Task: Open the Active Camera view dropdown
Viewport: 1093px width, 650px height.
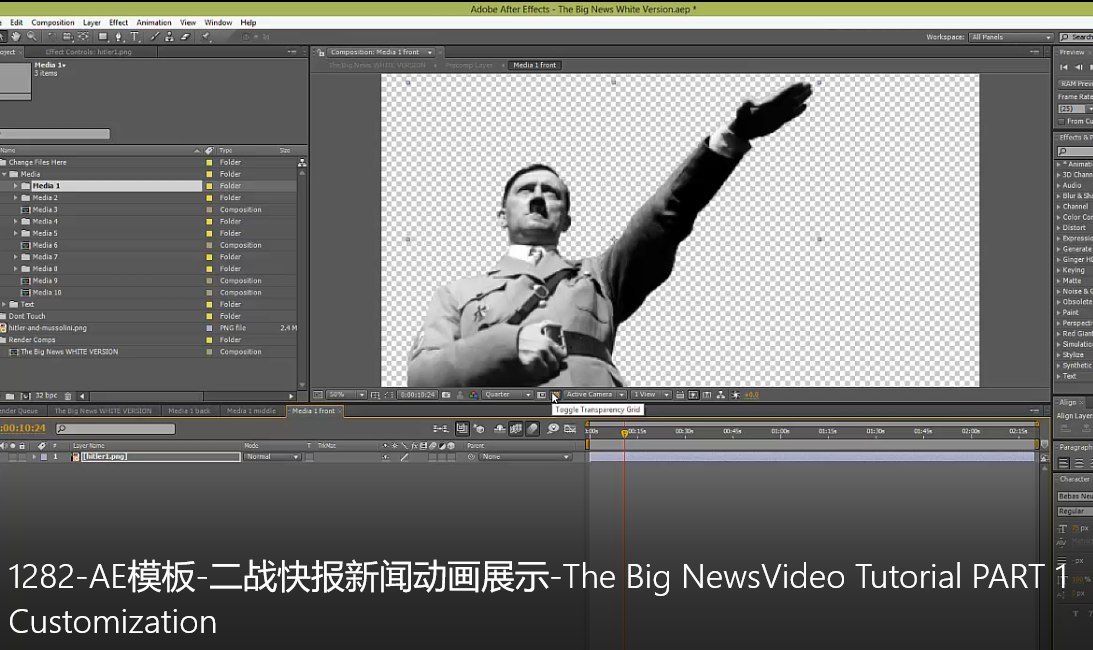Action: point(595,395)
